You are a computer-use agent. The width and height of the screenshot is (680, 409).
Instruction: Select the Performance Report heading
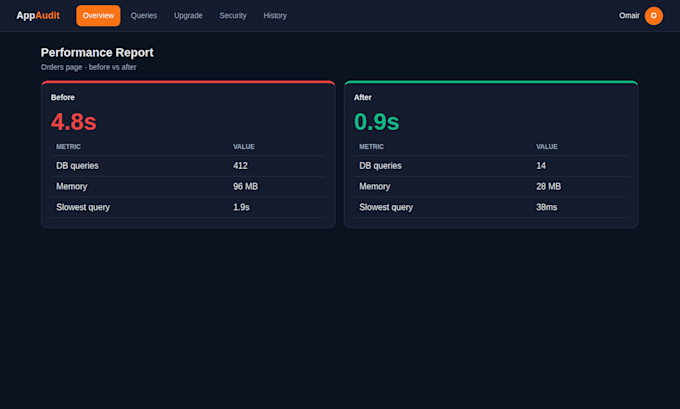pyautogui.click(x=97, y=52)
